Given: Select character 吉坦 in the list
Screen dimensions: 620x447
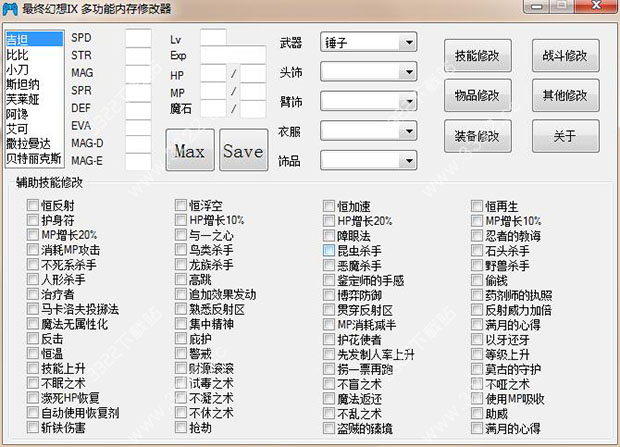Looking at the screenshot, I should pos(34,40).
